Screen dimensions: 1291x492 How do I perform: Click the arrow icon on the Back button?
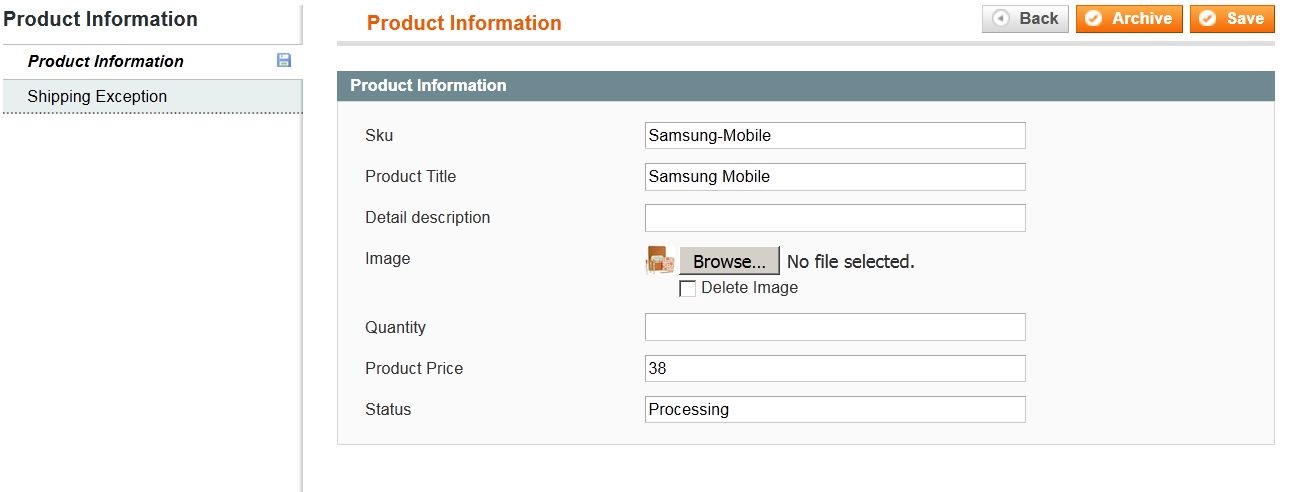tap(1000, 19)
